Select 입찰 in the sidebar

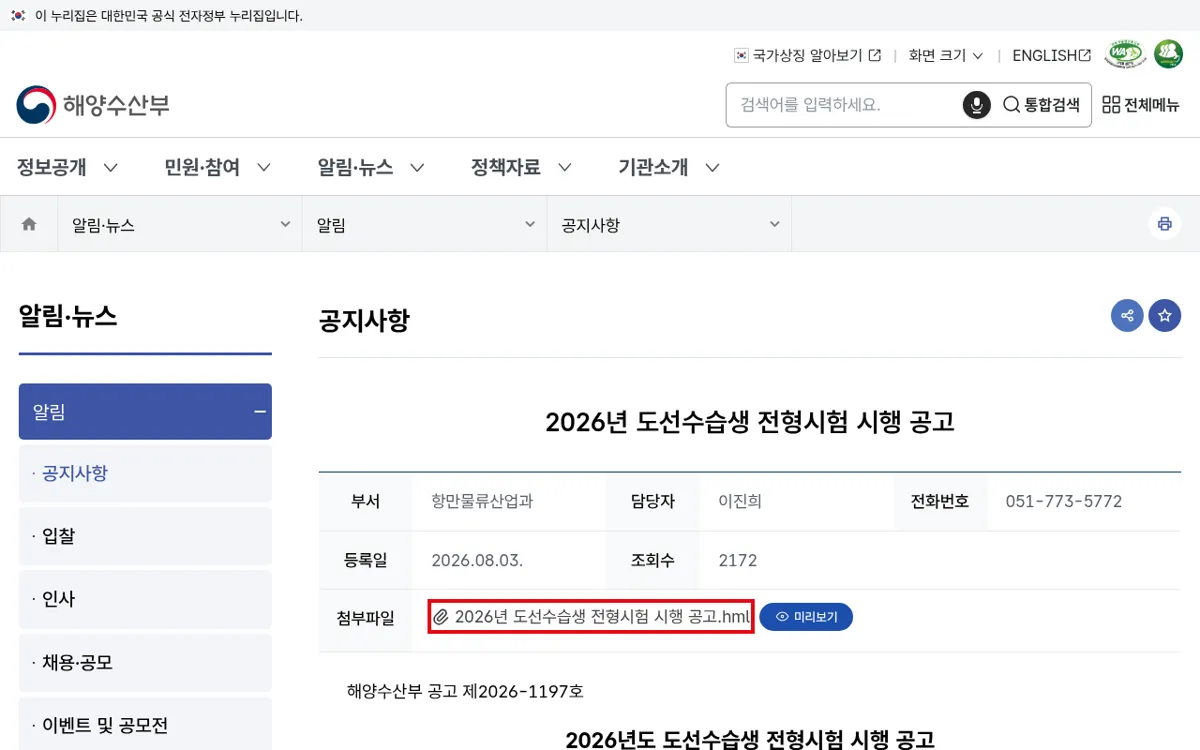coord(145,536)
